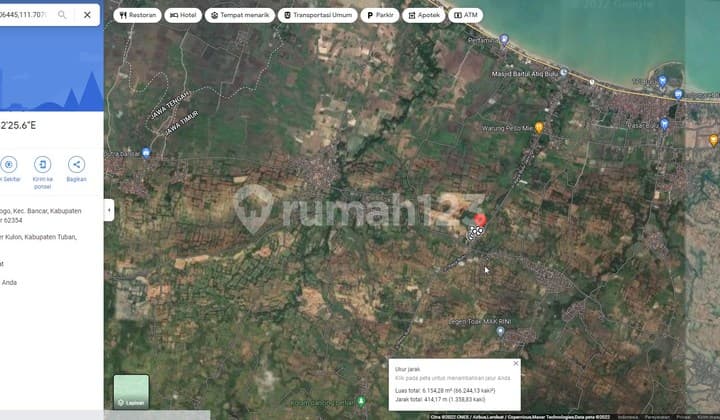Open the Legen Toak MAK RINI marker
The width and height of the screenshot is (720, 420).
coord(501,331)
